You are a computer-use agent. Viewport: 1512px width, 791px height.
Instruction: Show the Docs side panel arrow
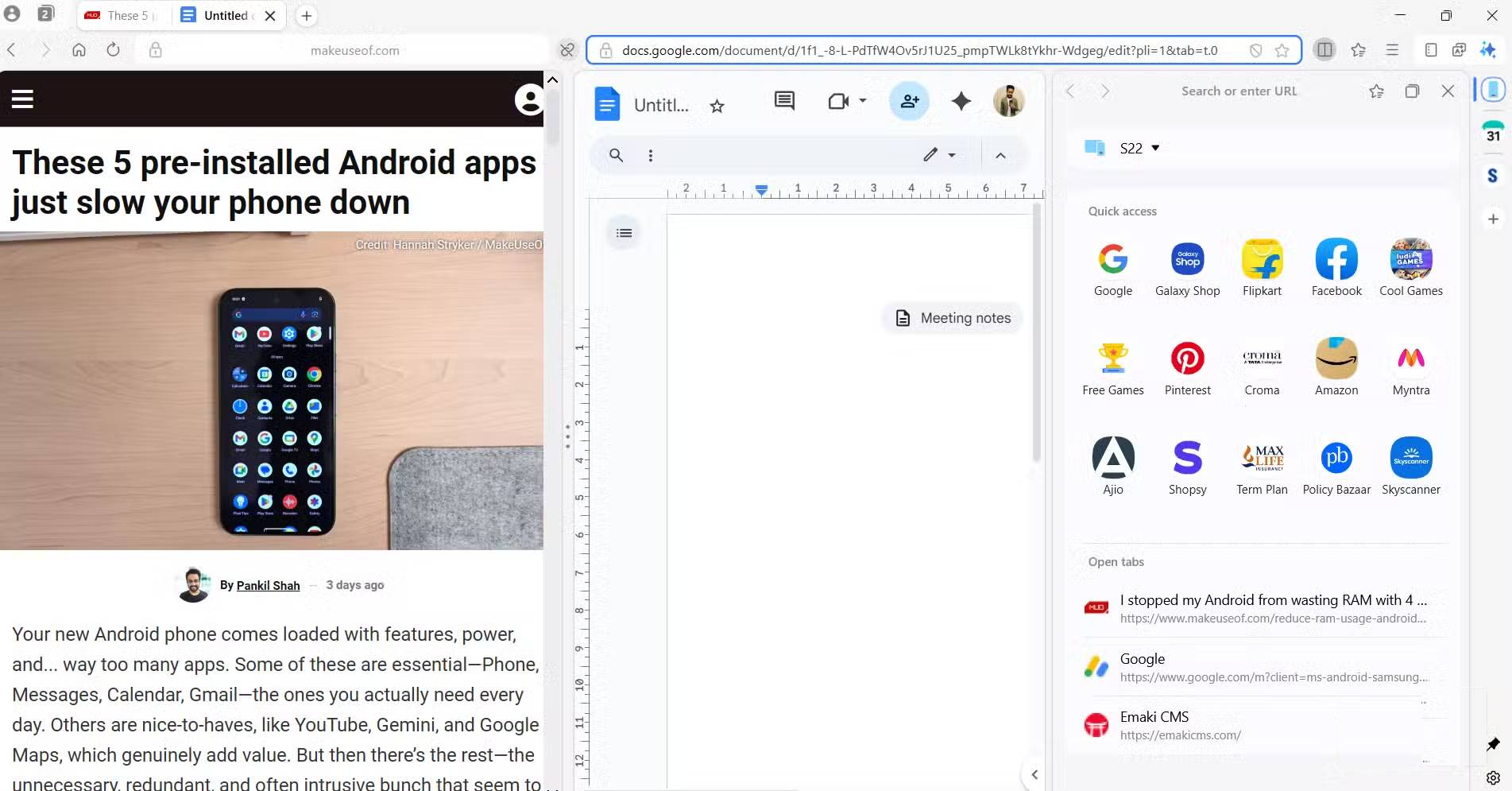[x=1034, y=774]
